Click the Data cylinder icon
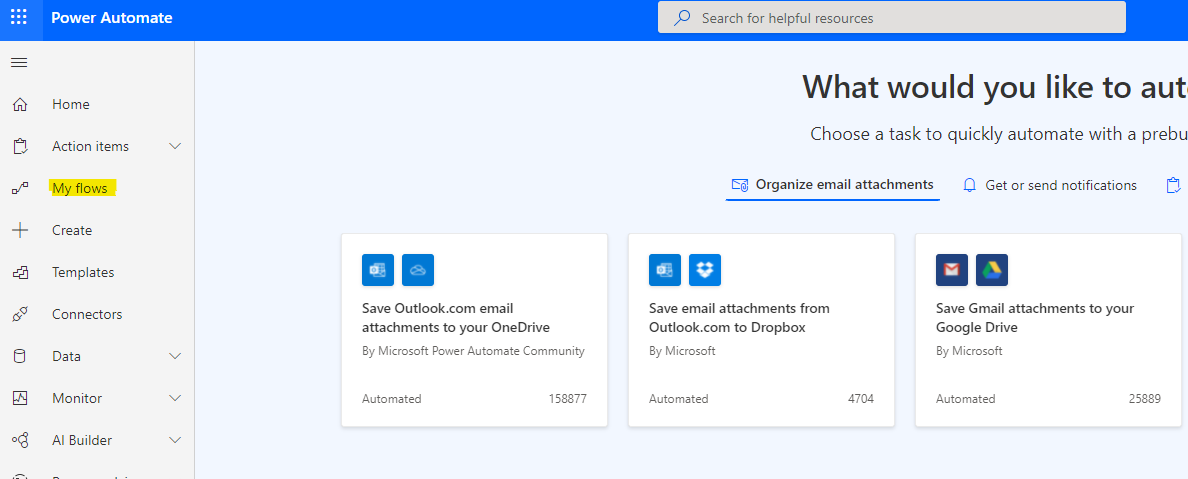The image size is (1188, 479). pyautogui.click(x=20, y=356)
